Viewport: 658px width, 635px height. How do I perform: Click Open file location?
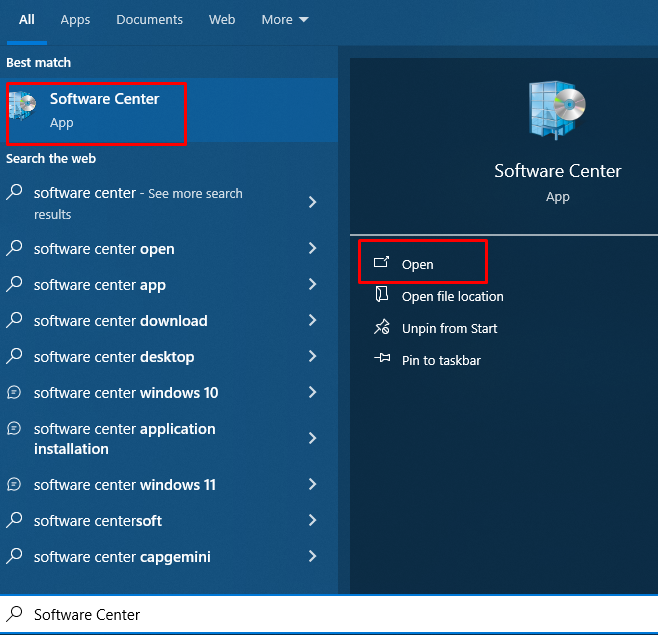[x=452, y=297]
